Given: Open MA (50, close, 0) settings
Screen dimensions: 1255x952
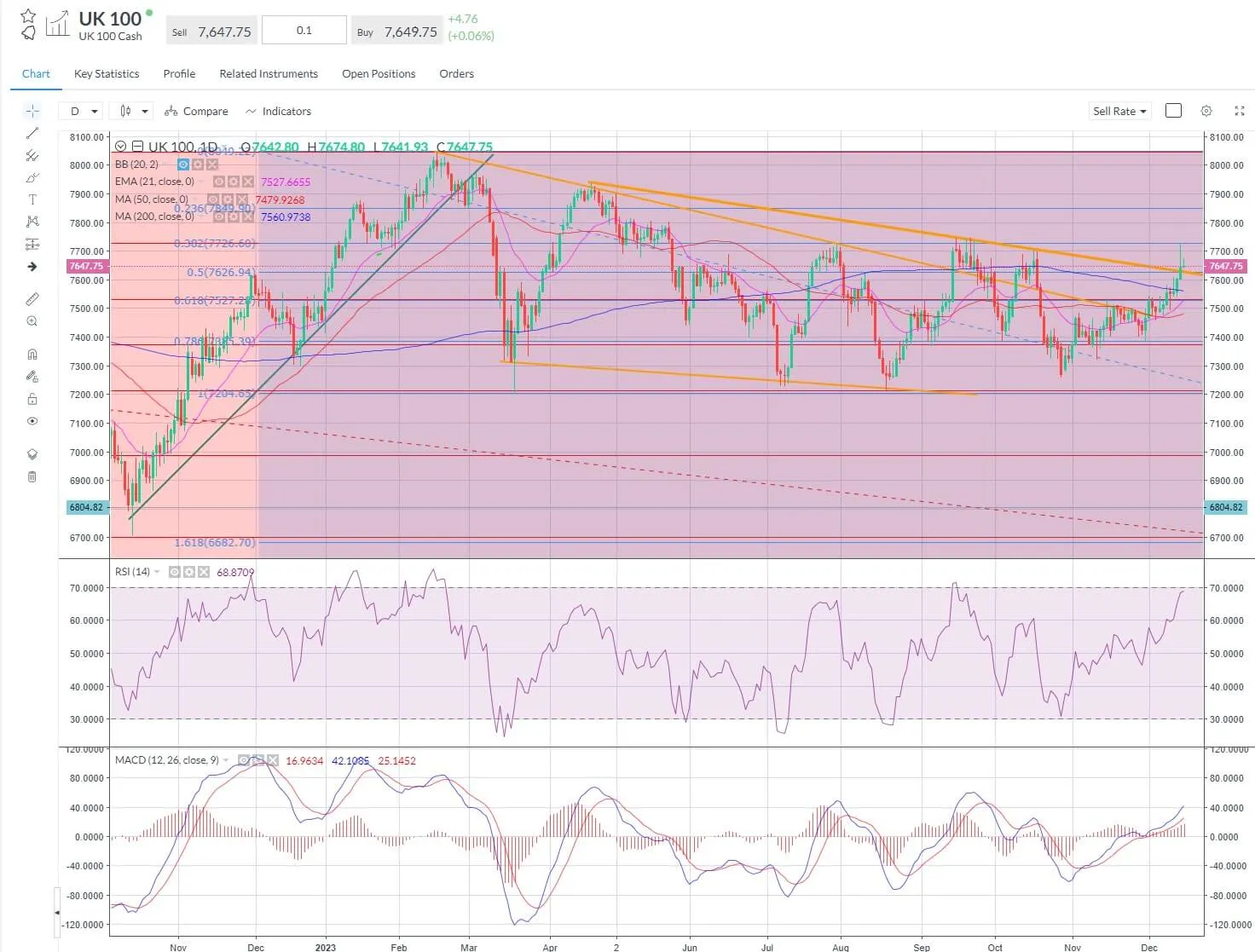Looking at the screenshot, I should (228, 199).
